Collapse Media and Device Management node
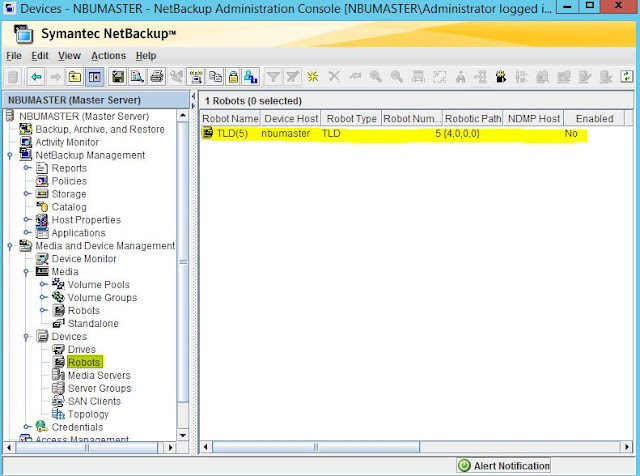 click(x=10, y=246)
